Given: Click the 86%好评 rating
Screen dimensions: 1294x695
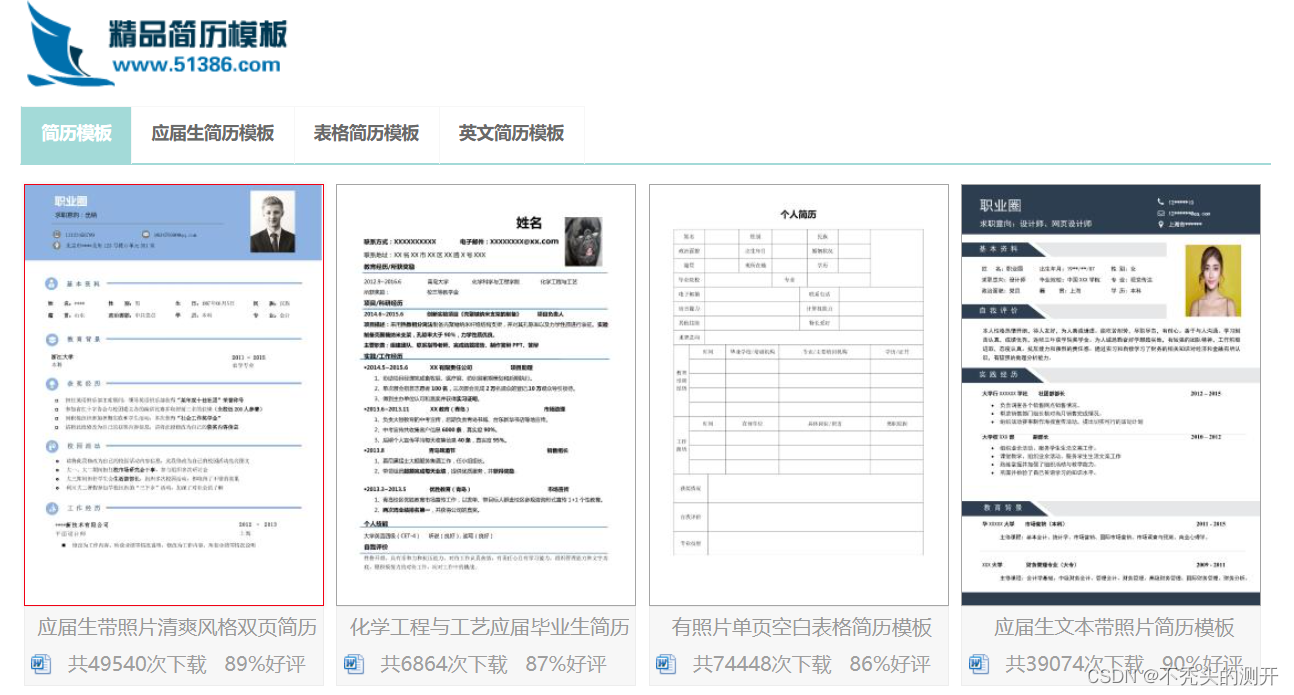Looking at the screenshot, I should click(x=890, y=664).
